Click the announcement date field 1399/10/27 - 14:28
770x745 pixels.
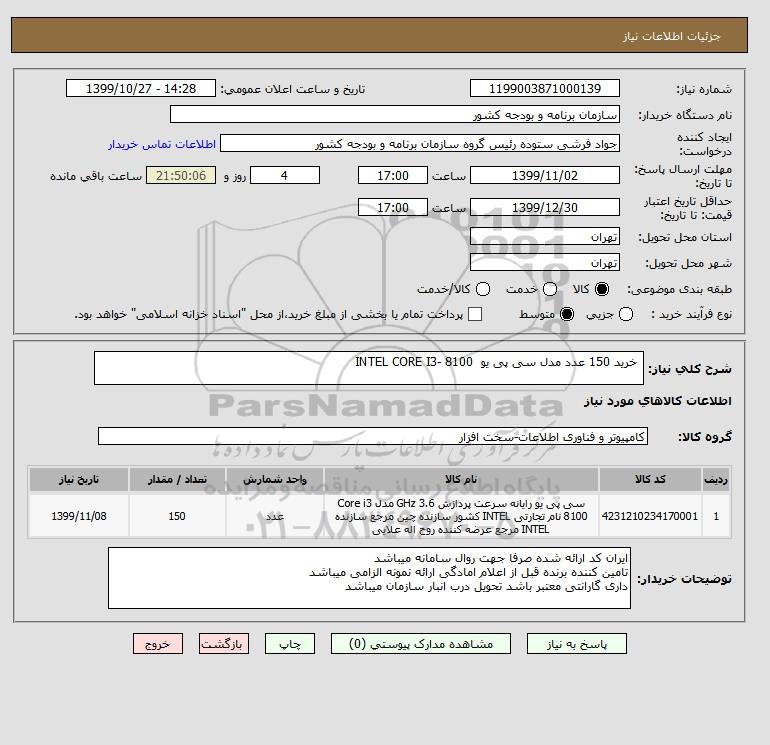click(141, 88)
